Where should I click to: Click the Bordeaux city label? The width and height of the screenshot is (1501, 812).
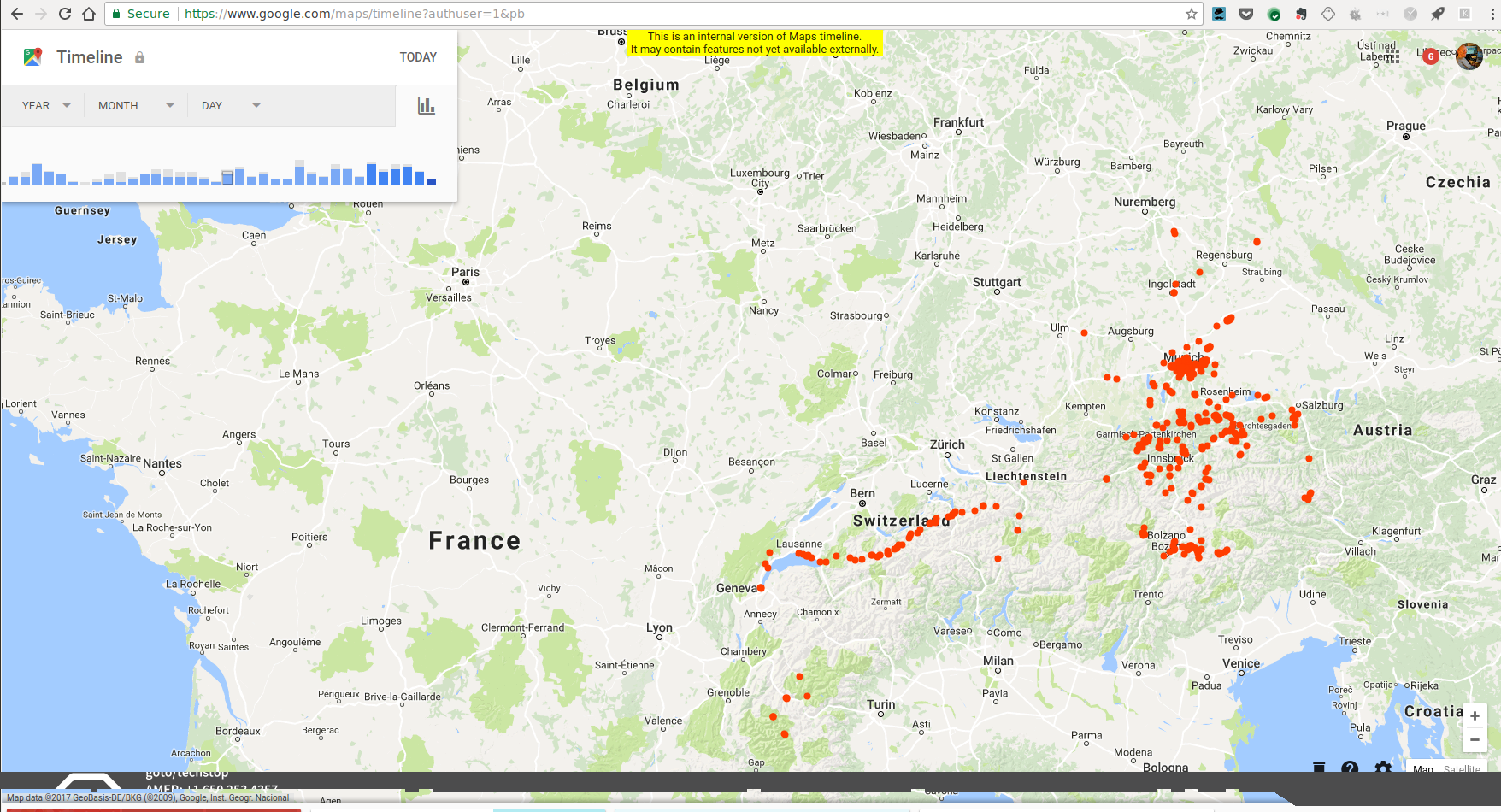[x=238, y=731]
